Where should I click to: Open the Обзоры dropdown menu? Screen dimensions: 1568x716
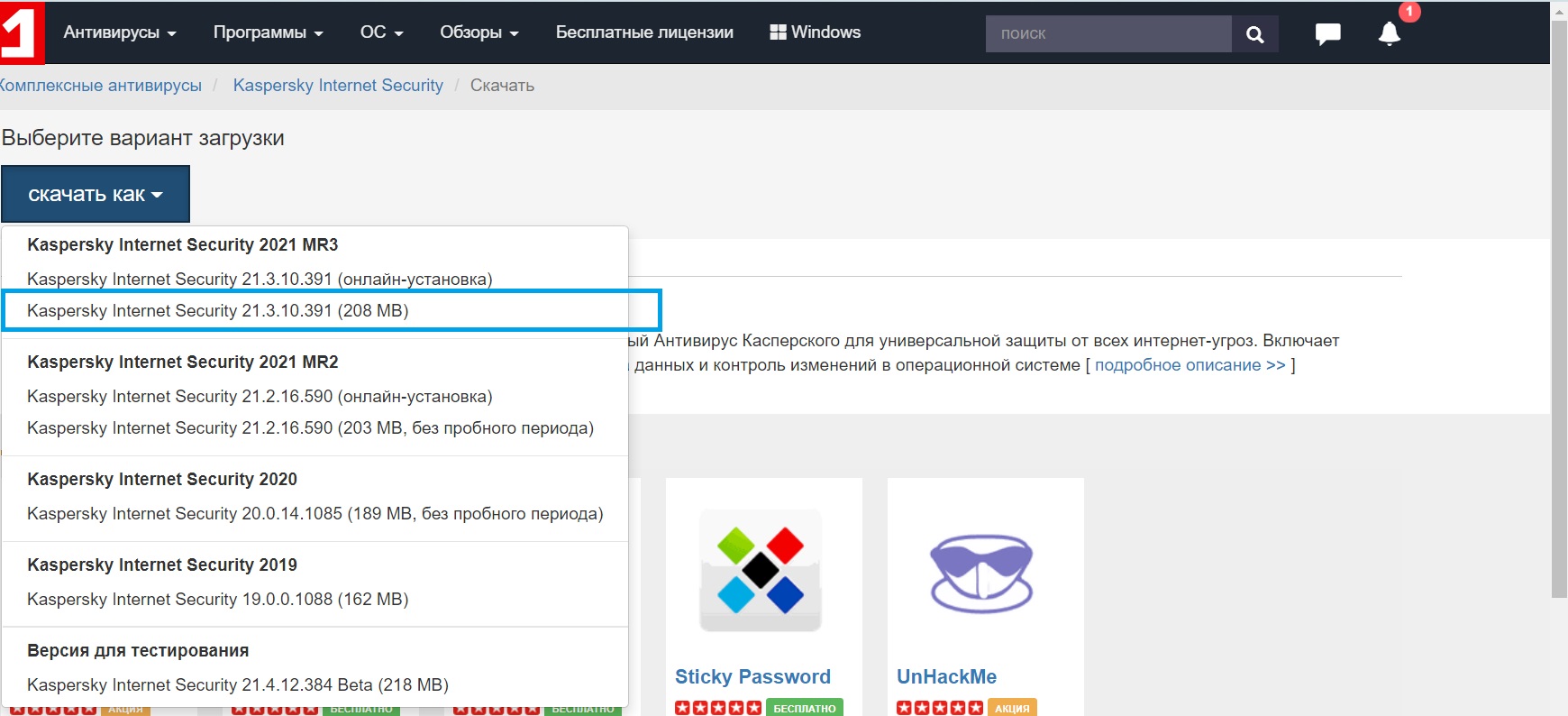[479, 32]
